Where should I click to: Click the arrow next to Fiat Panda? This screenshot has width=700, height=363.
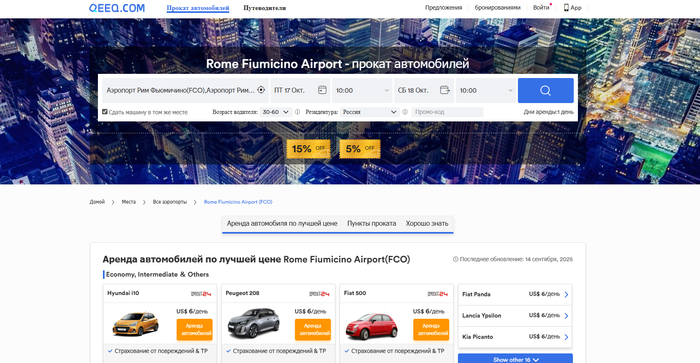click(566, 294)
